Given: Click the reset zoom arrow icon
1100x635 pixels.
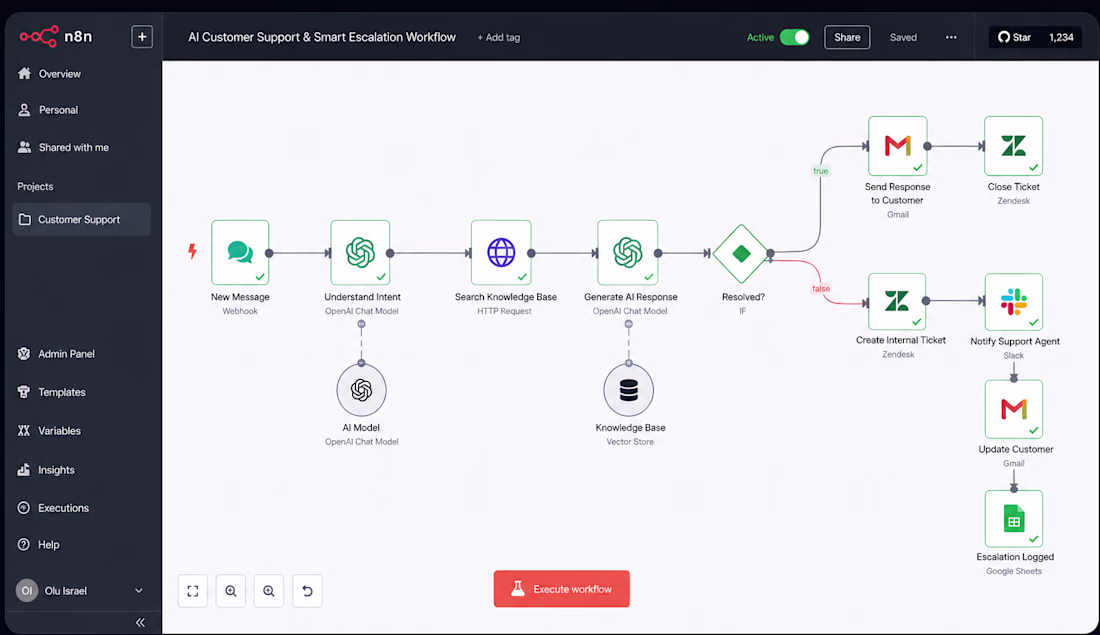Looking at the screenshot, I should click(x=307, y=591).
